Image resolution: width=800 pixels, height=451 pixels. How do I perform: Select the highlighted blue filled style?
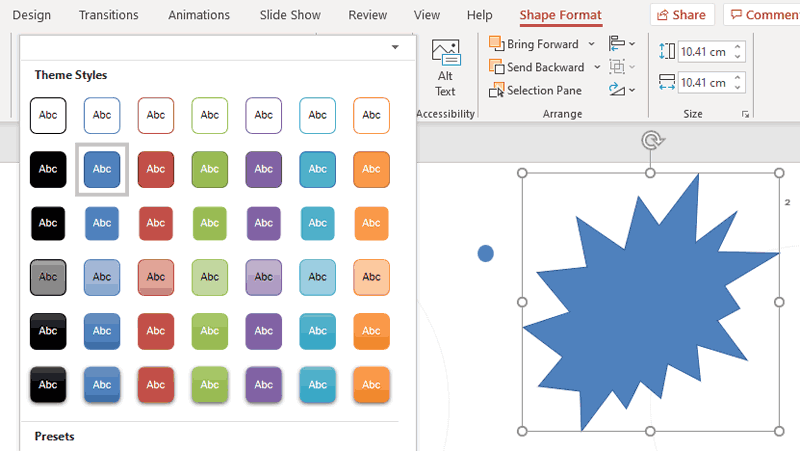click(x=102, y=169)
